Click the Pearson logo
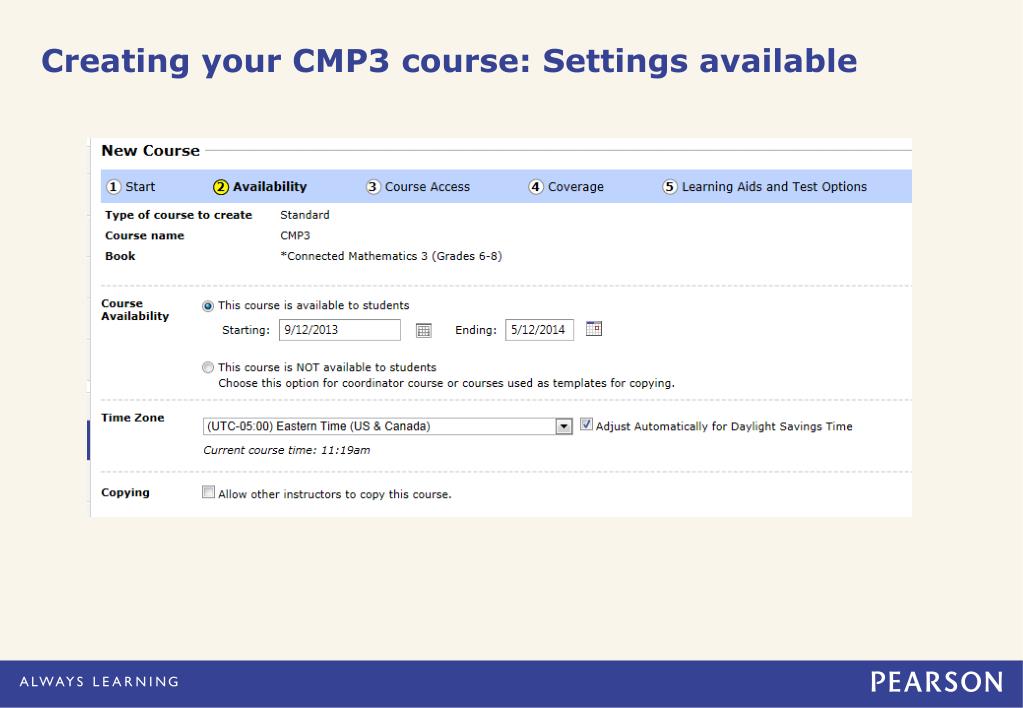The image size is (1023, 708). pyautogui.click(x=937, y=683)
